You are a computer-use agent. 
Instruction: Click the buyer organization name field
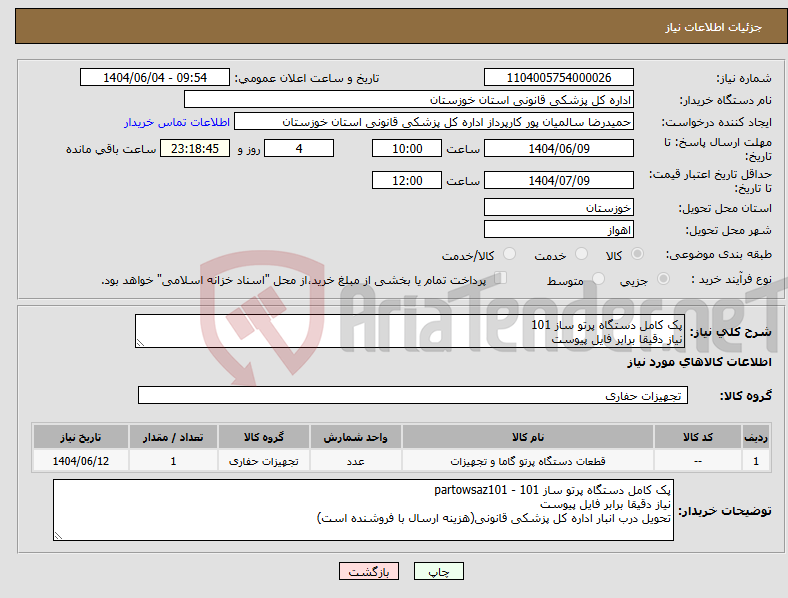coord(409,99)
